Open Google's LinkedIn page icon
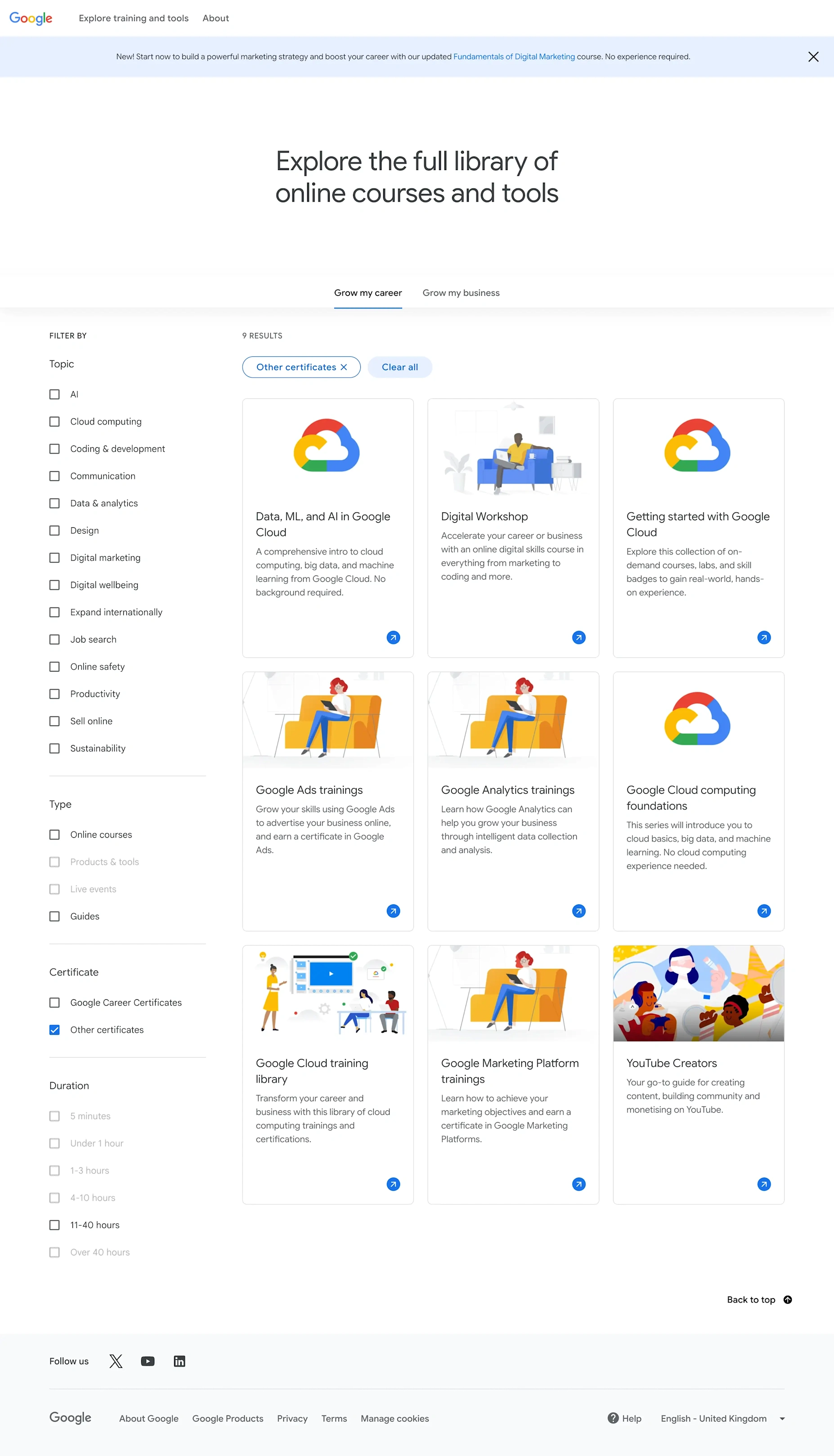Viewport: 834px width, 1456px height. (x=179, y=1361)
